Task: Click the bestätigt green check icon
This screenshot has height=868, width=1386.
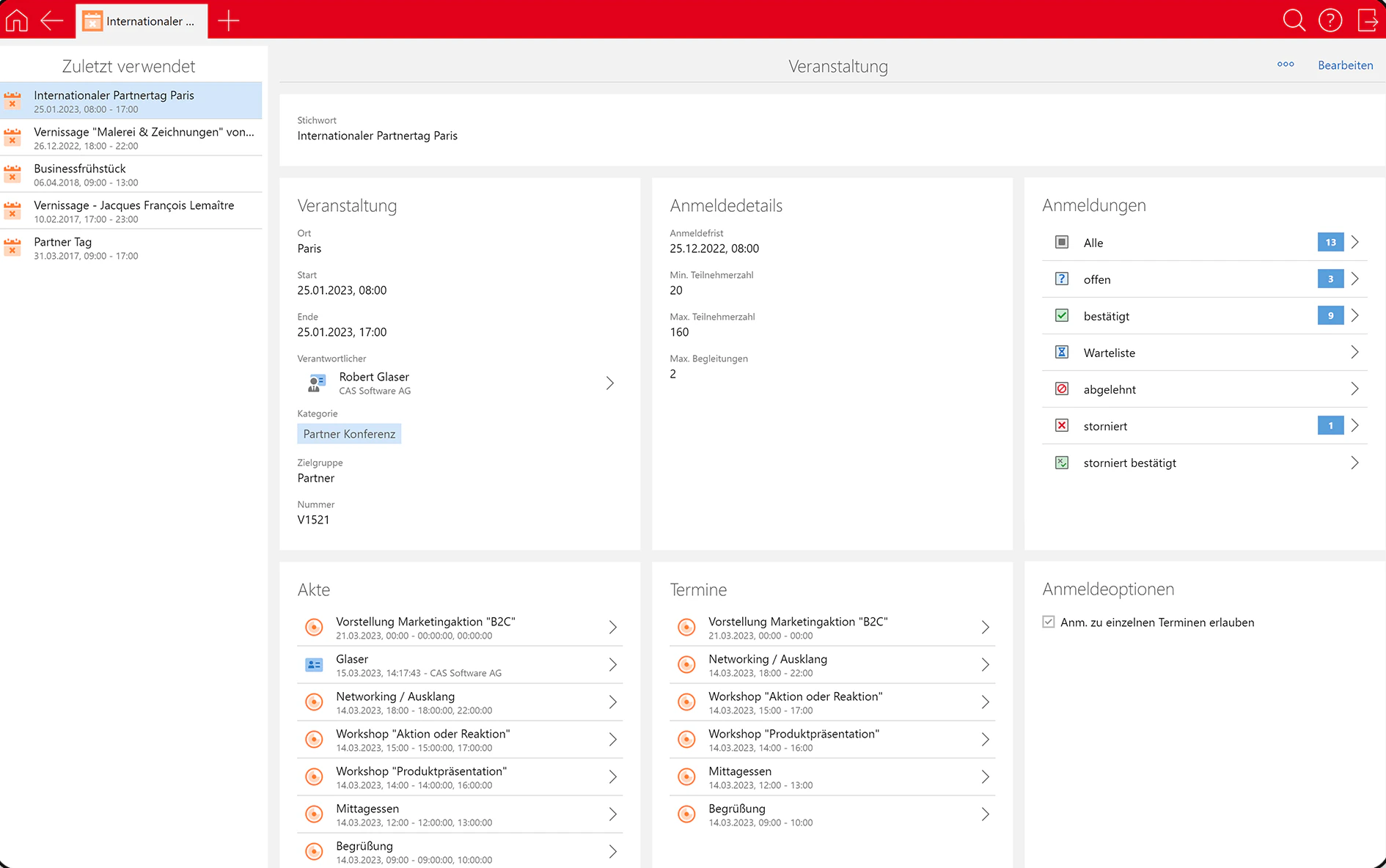Action: 1061,315
